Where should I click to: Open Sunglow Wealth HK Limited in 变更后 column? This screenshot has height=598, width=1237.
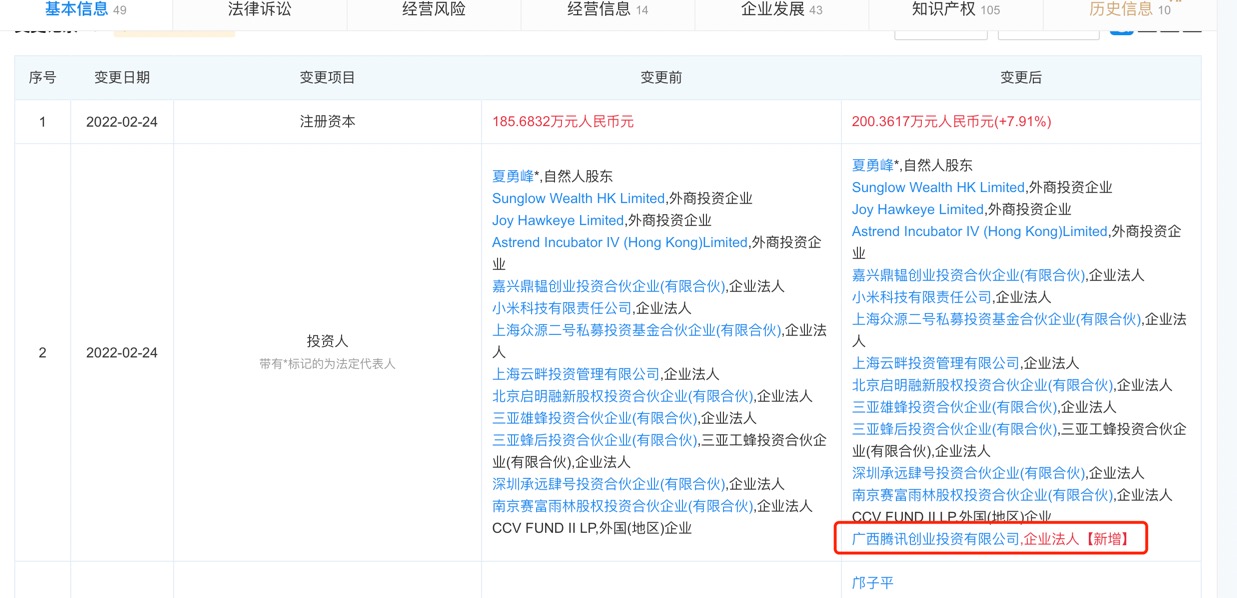pos(938,187)
